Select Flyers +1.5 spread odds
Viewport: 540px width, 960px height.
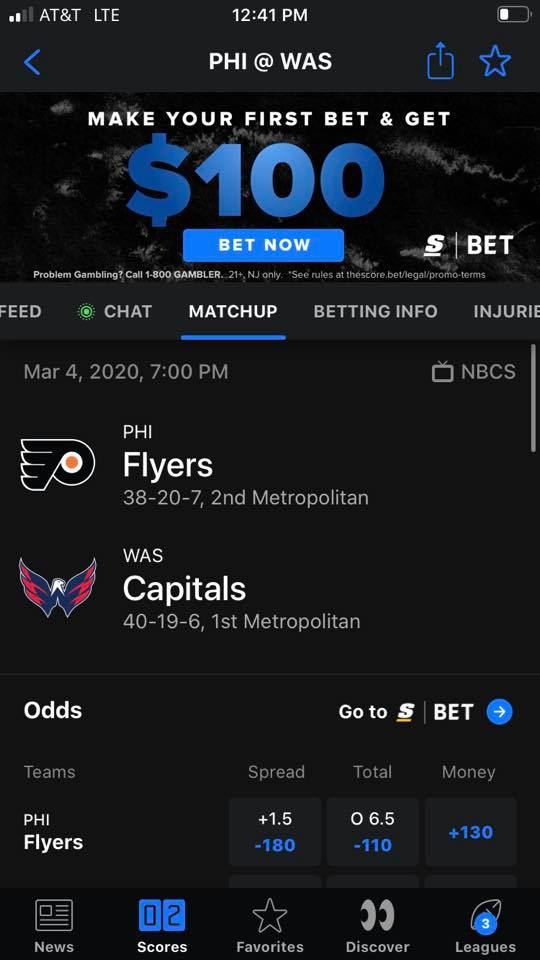tap(275, 831)
